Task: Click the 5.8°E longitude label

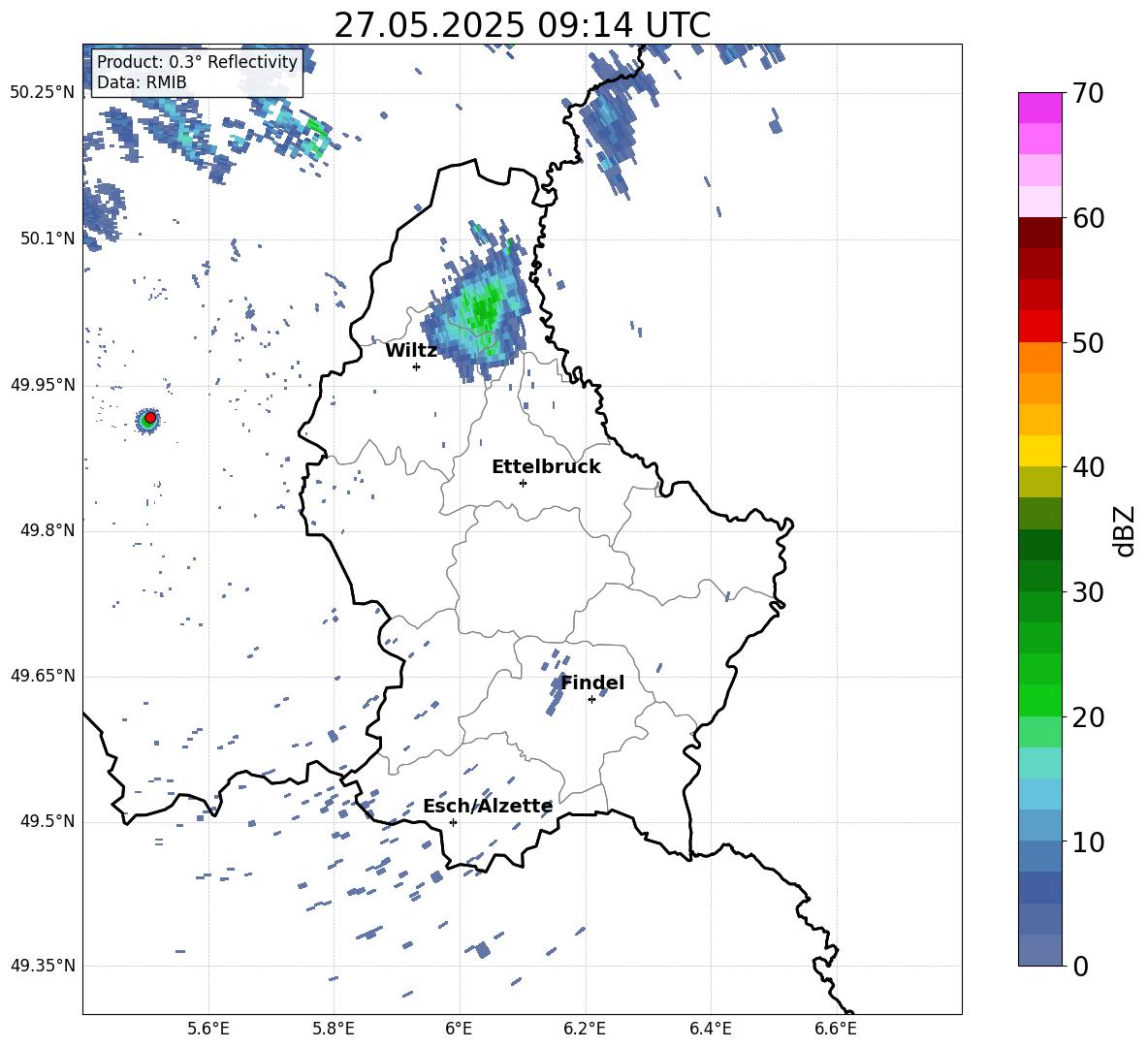Action: click(334, 1029)
